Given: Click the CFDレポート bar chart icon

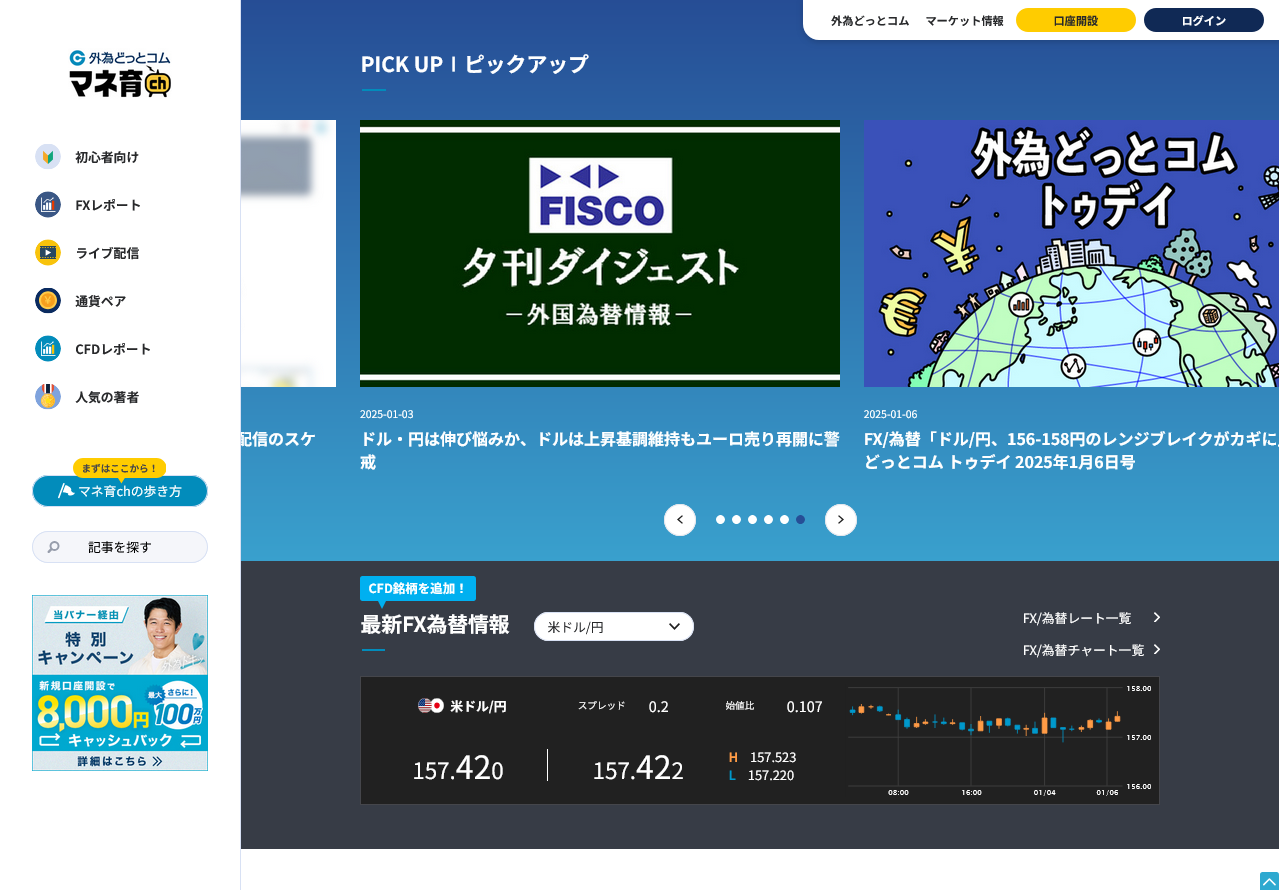Looking at the screenshot, I should tap(48, 349).
